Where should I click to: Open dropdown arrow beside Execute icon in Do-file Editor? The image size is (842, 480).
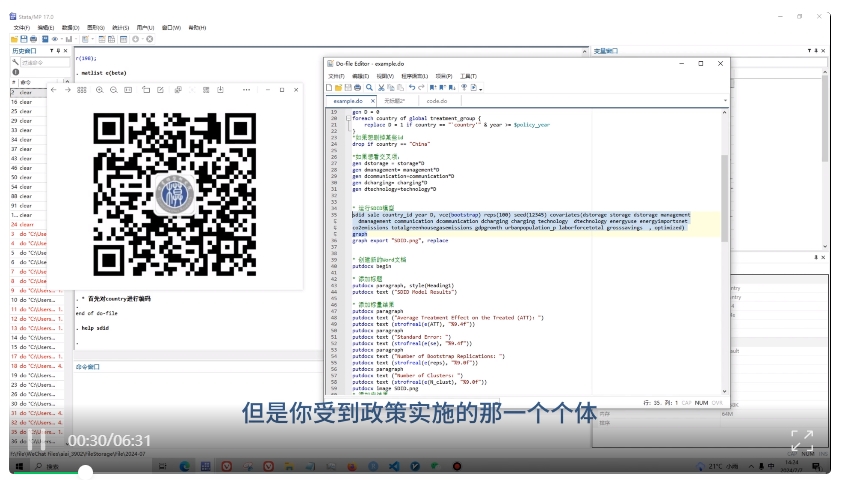pos(481,89)
